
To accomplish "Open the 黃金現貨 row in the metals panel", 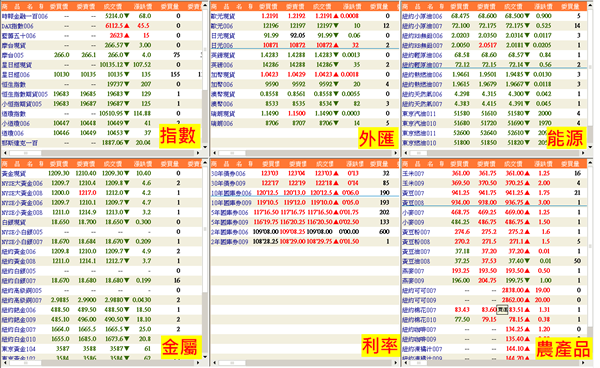I will click(101, 173).
